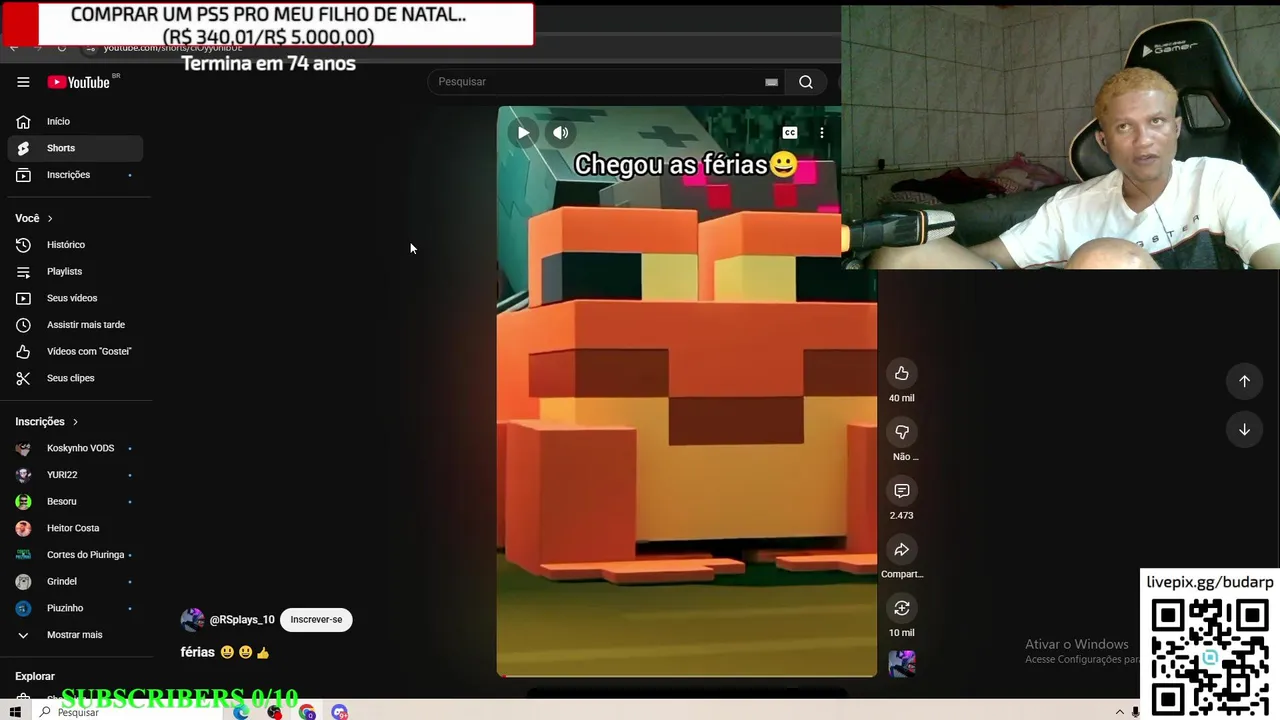Open OBS Studio from the taskbar
The image size is (1280, 720).
click(x=274, y=712)
